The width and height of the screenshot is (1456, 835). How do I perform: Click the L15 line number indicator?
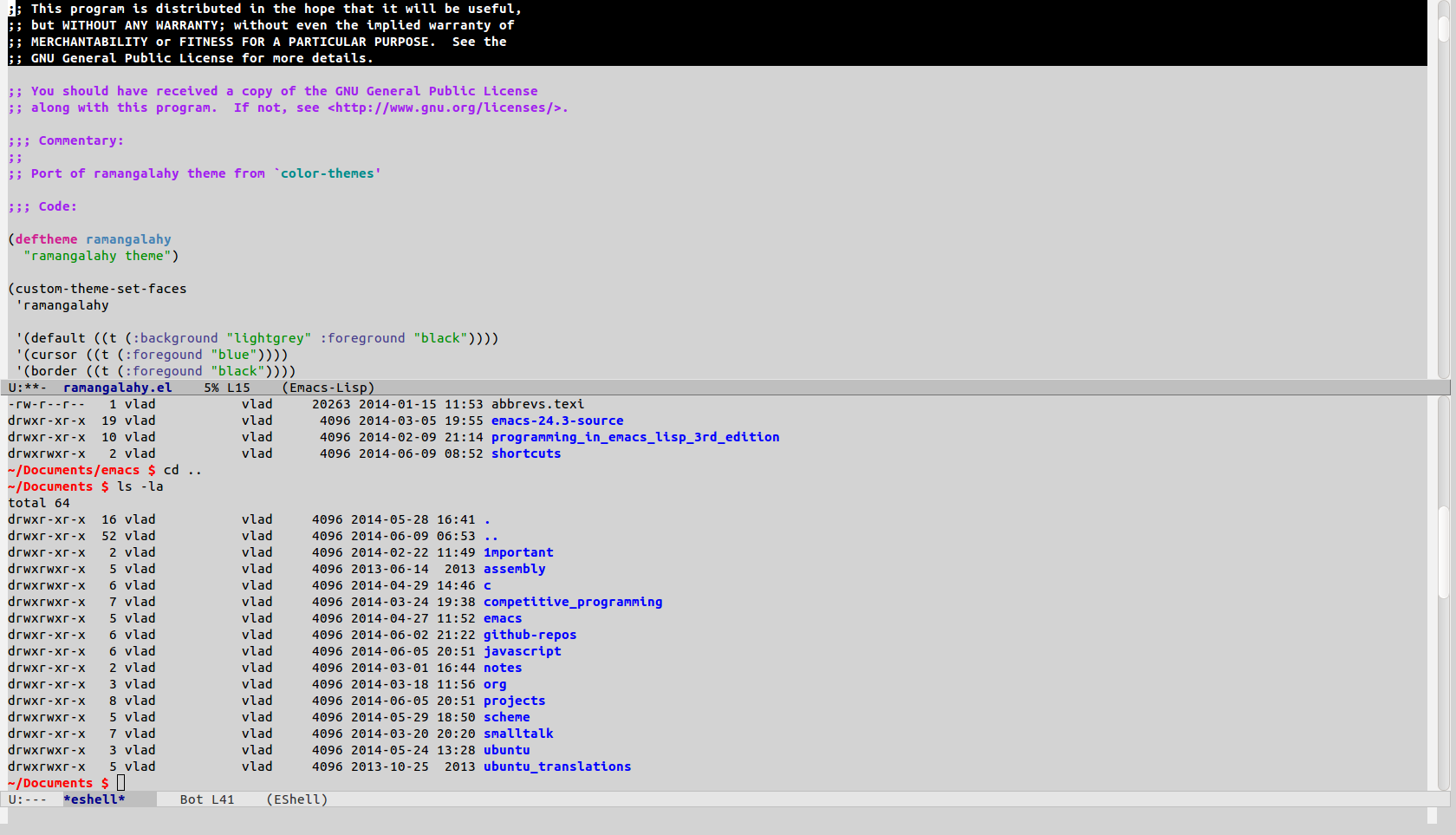coord(238,388)
